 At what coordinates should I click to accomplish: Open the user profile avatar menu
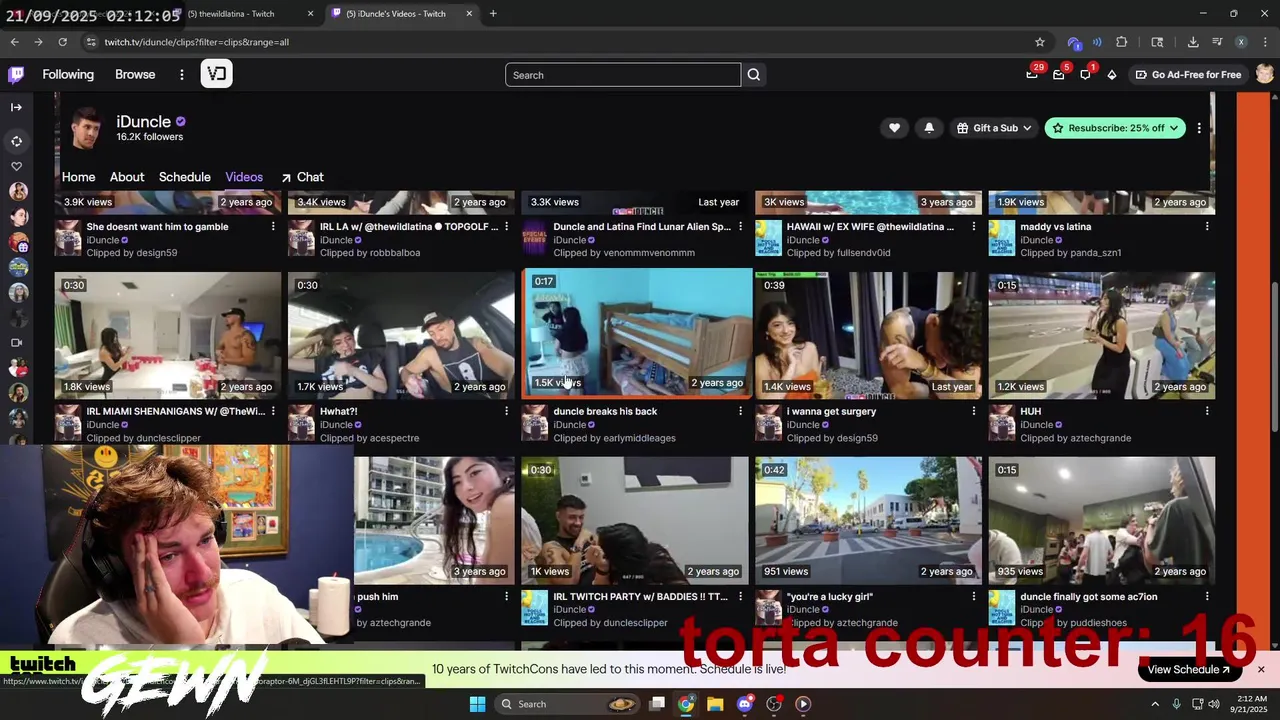(x=1265, y=74)
